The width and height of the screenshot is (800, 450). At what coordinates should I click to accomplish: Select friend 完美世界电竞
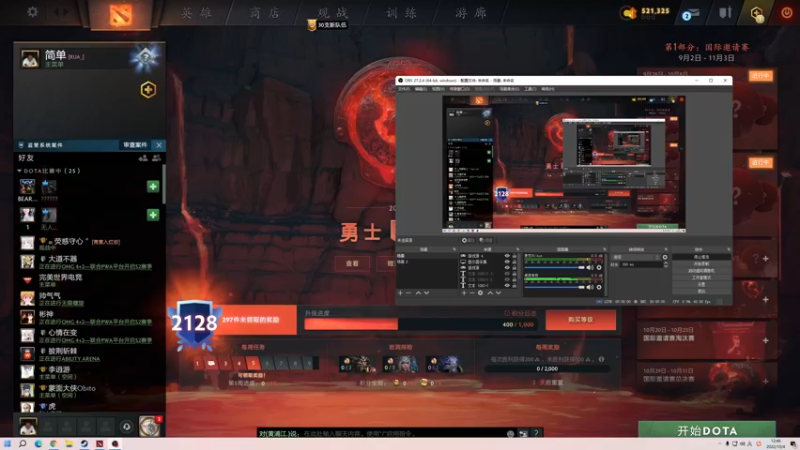coord(89,280)
